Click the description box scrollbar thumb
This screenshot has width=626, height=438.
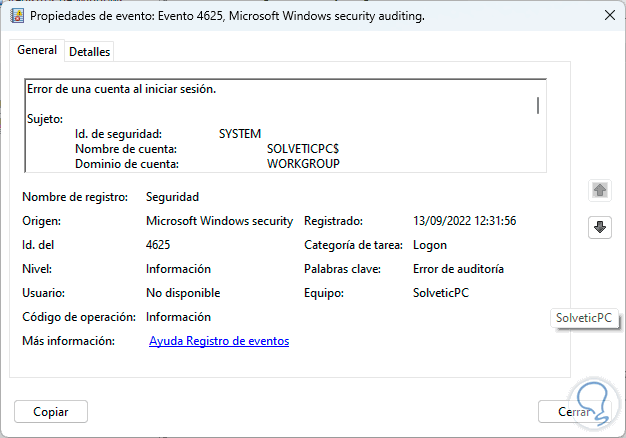[x=538, y=106]
